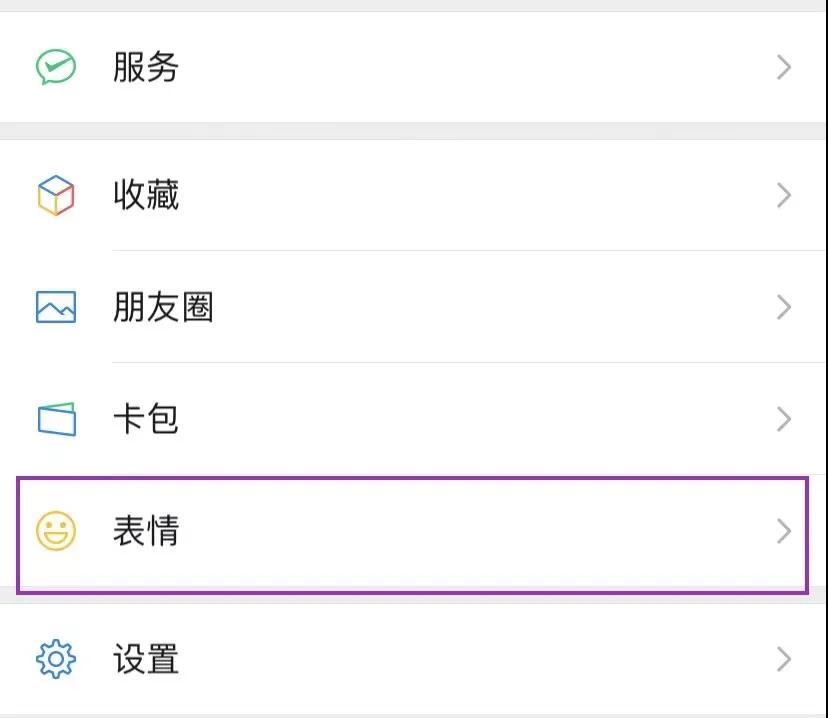Select the 收藏 text label
Viewport: 828px width, 718px height.
tap(146, 195)
